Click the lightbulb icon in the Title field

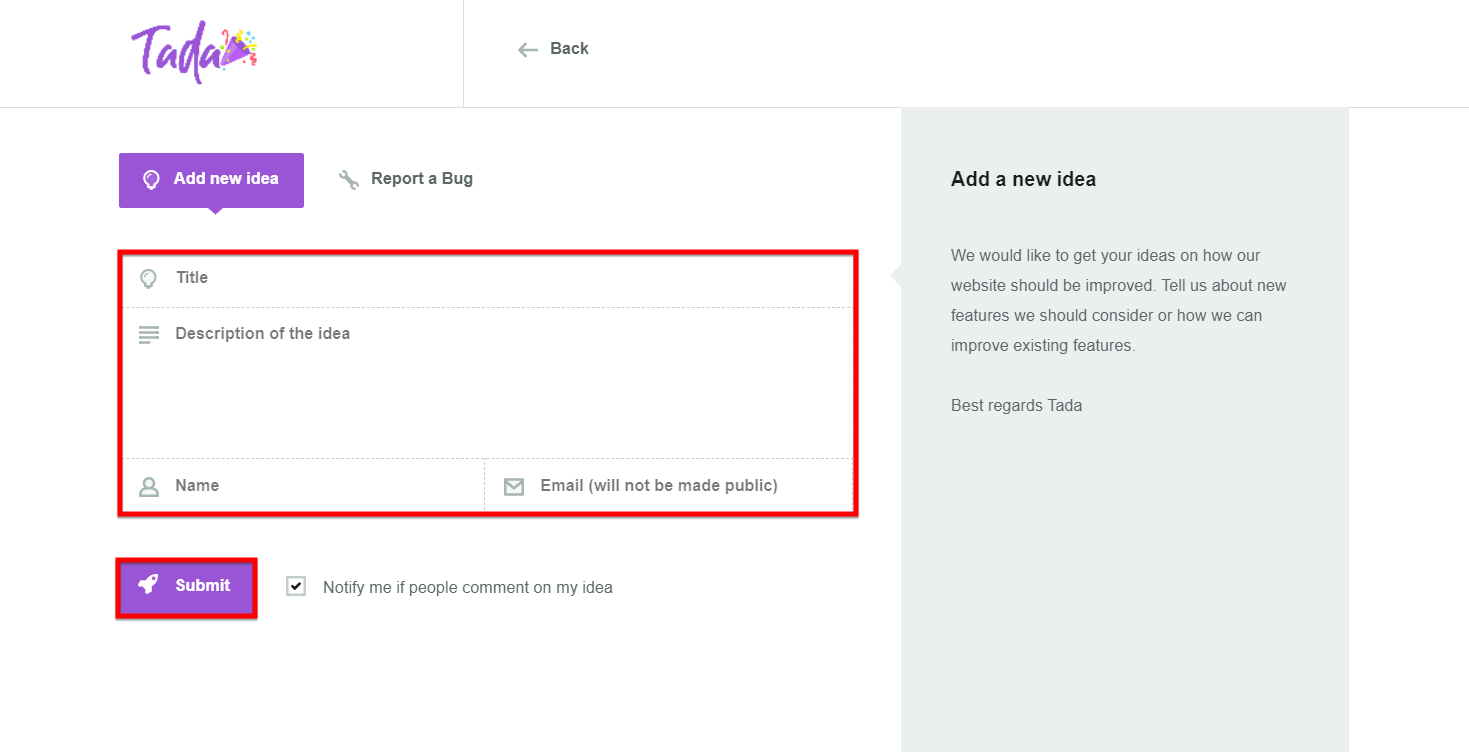pos(148,278)
